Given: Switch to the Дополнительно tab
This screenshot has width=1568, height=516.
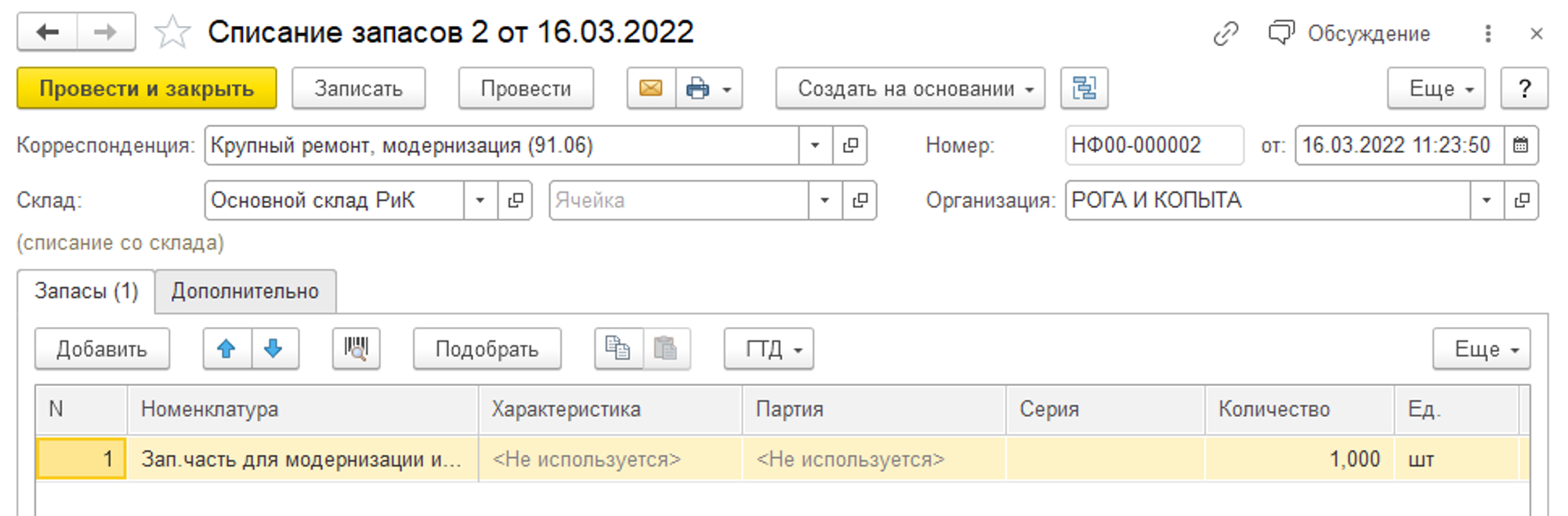Looking at the screenshot, I should tap(245, 292).
